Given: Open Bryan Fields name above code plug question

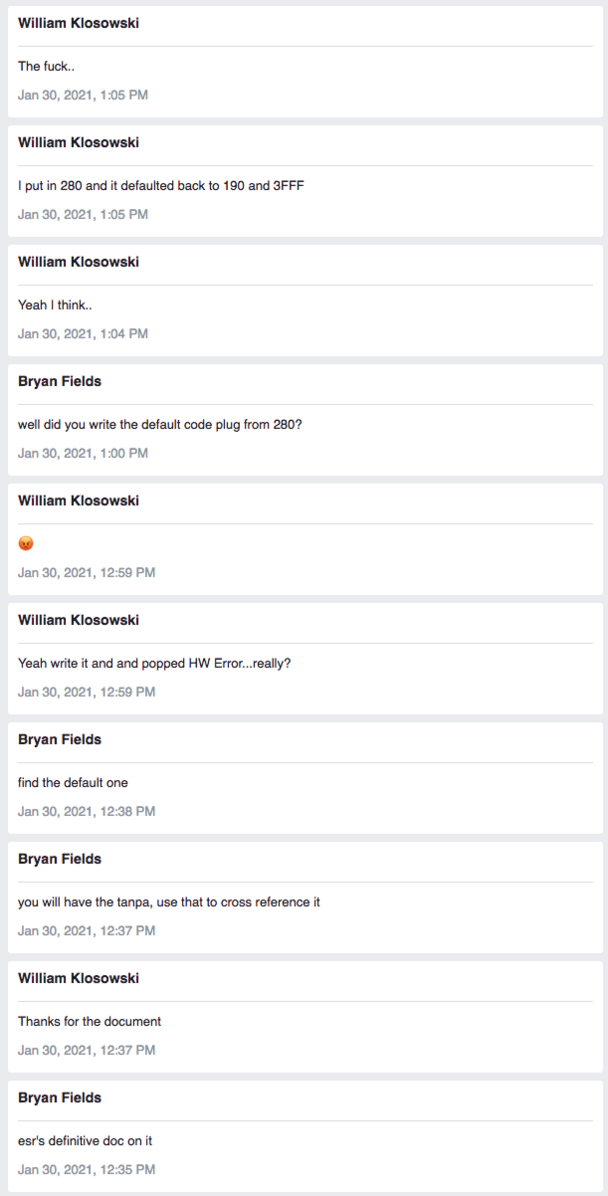Looking at the screenshot, I should (60, 381).
